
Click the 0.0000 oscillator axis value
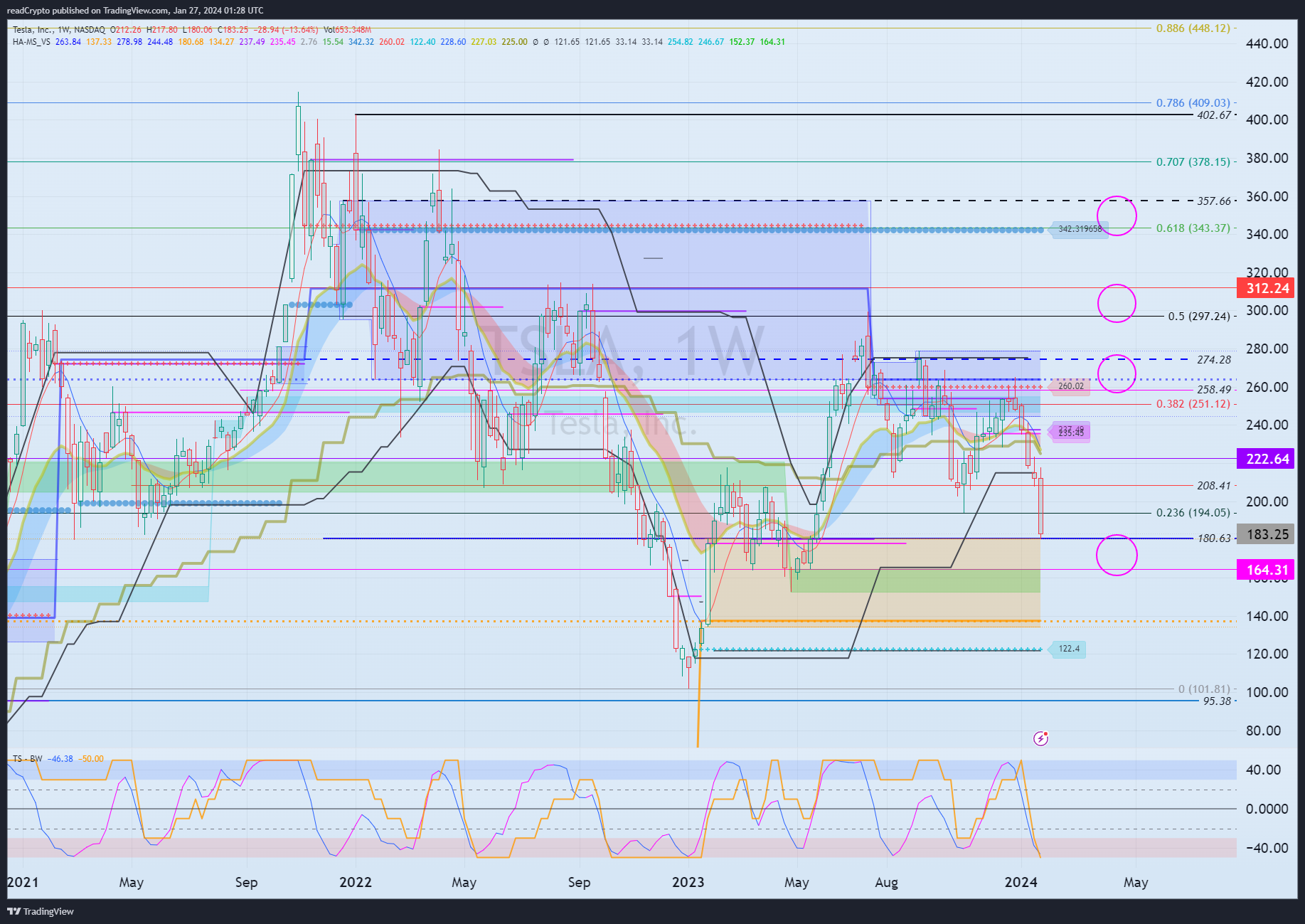tap(1267, 809)
